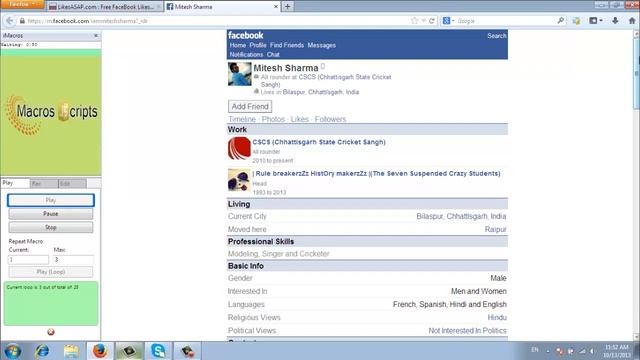Open the Windows Start button
640x360 pixels.
(x=13, y=351)
